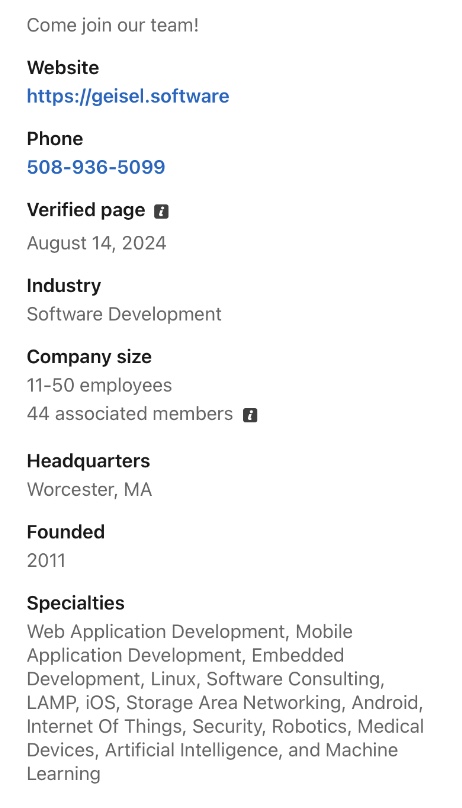The height and width of the screenshot is (808, 462).
Task: Select the August 14, 2024 date text
Action: click(x=96, y=243)
